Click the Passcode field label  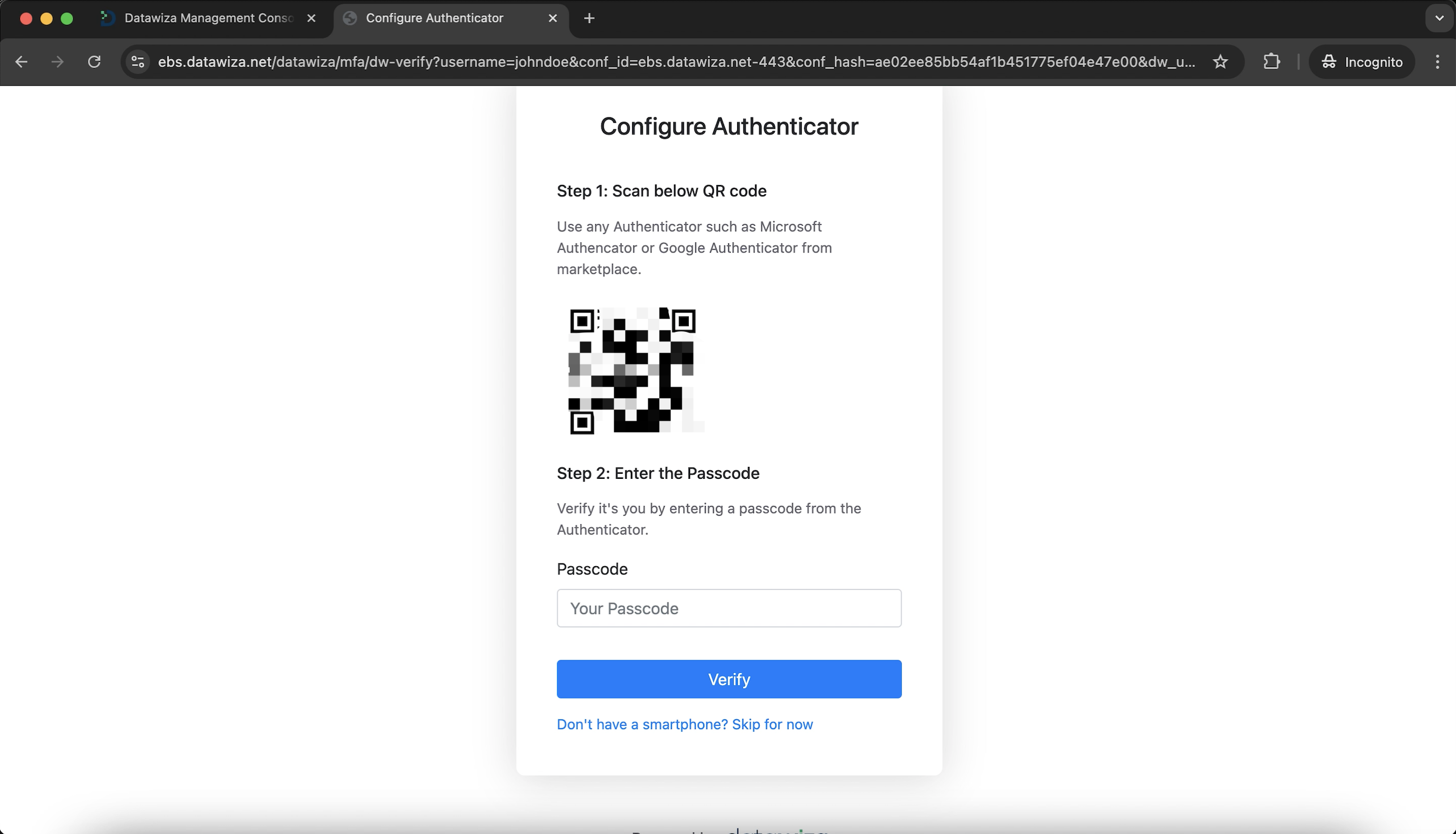click(592, 569)
